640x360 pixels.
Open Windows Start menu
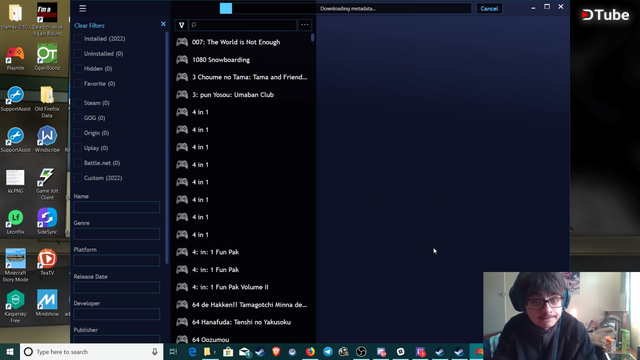point(10,352)
